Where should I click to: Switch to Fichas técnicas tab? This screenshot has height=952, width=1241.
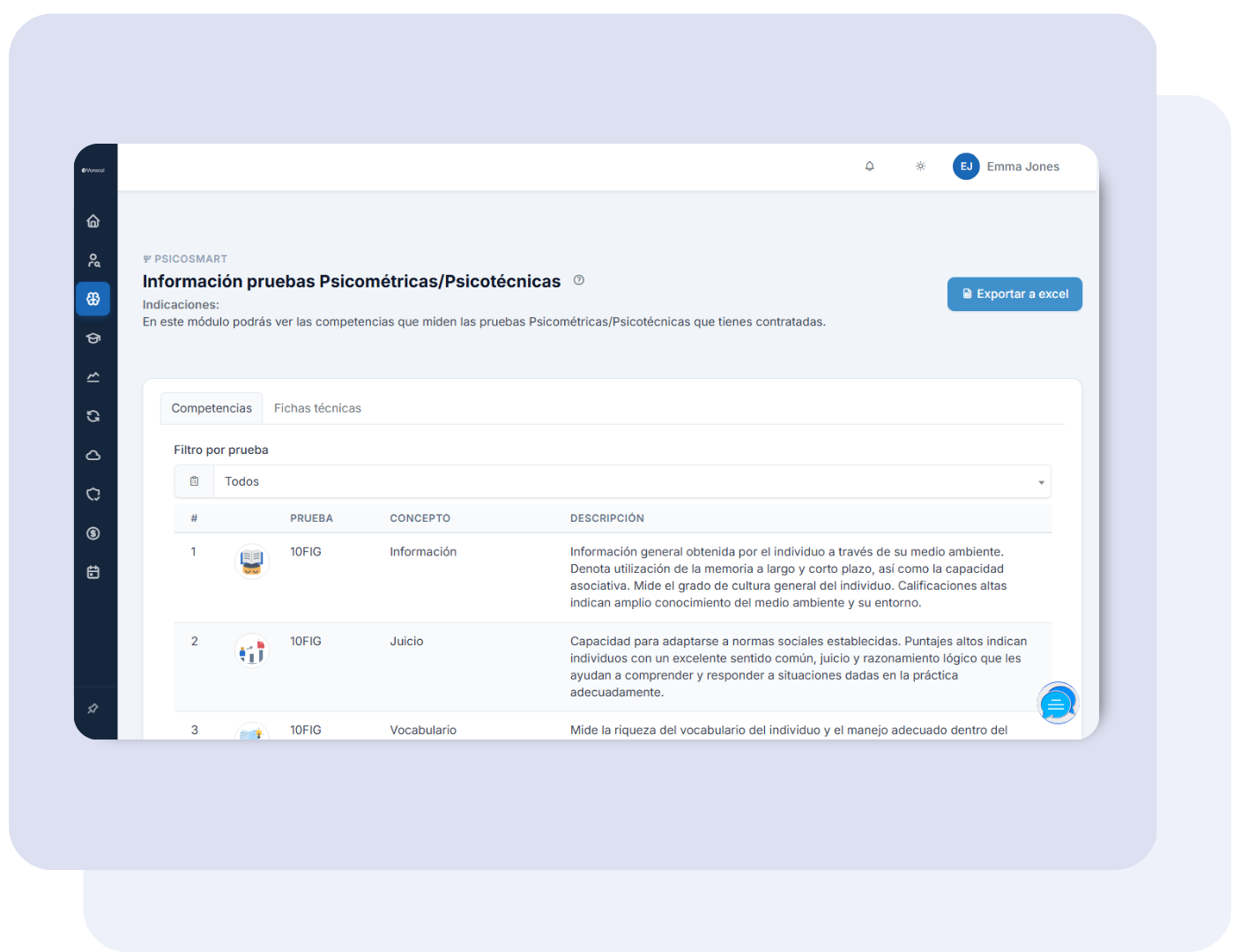[x=317, y=408]
